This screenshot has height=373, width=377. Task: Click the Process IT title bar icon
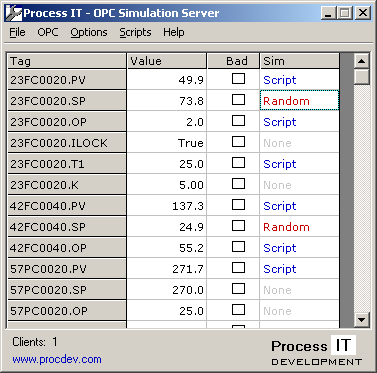(14, 13)
